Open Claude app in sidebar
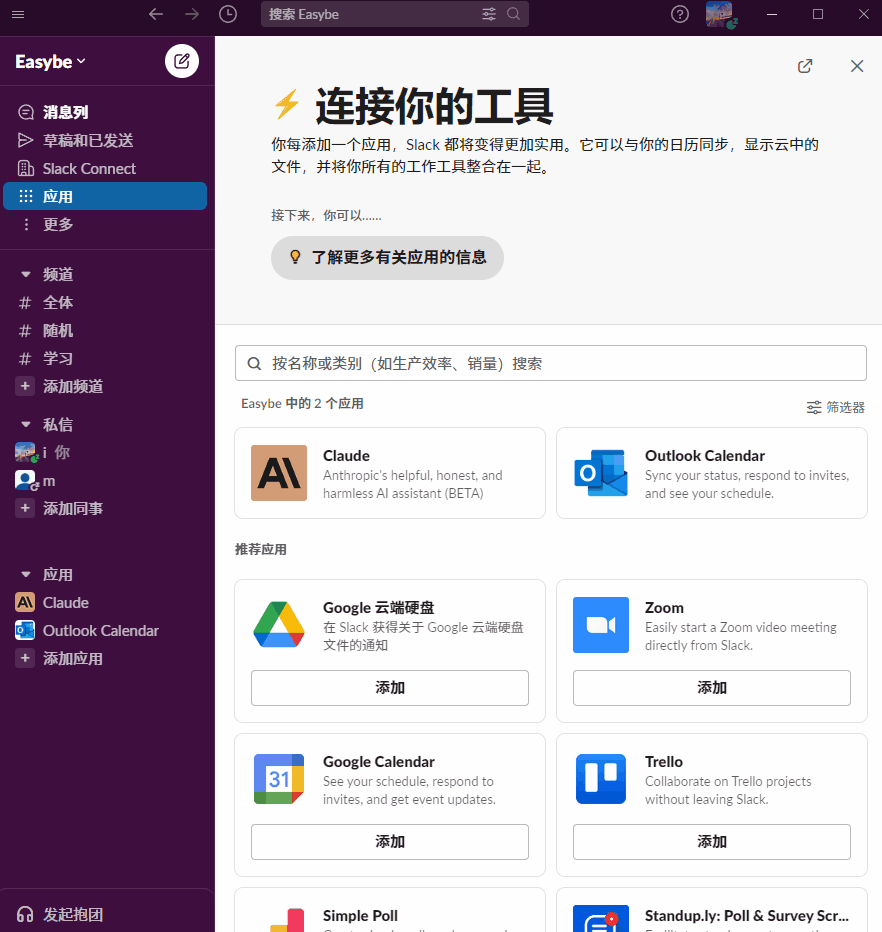 click(105, 603)
